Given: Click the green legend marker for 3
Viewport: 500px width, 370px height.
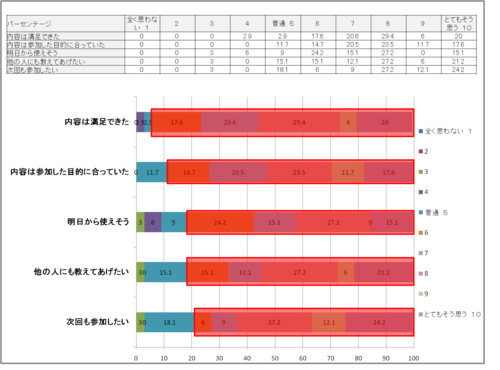Looking at the screenshot, I should (x=421, y=172).
